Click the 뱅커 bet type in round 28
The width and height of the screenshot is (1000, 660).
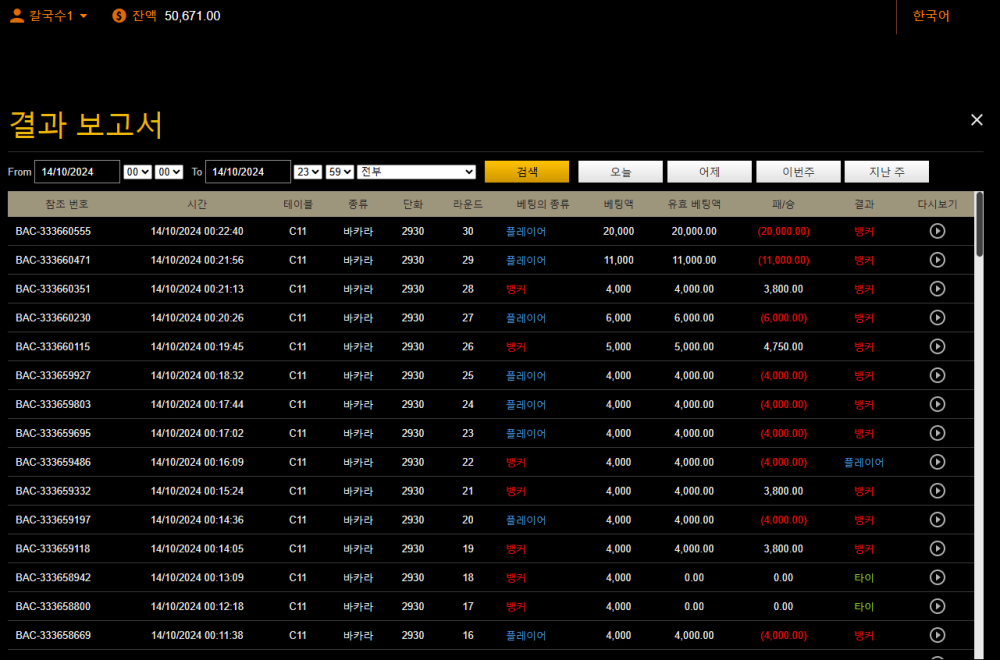[x=516, y=289]
